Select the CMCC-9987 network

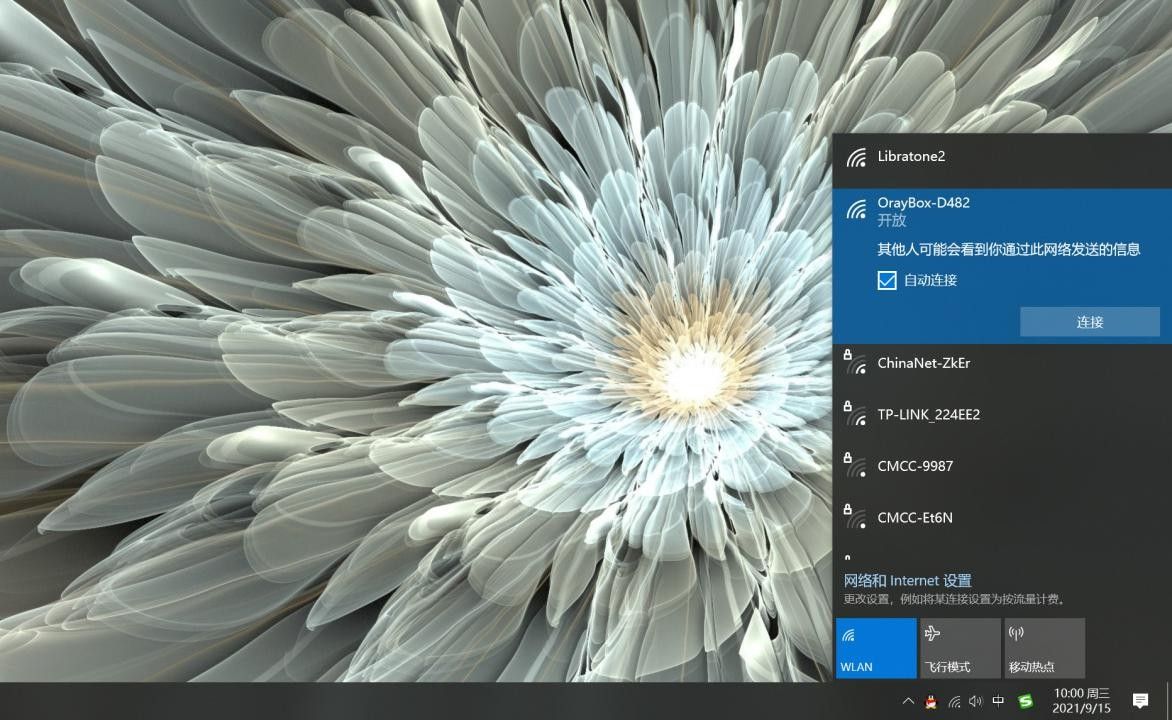coord(1002,467)
